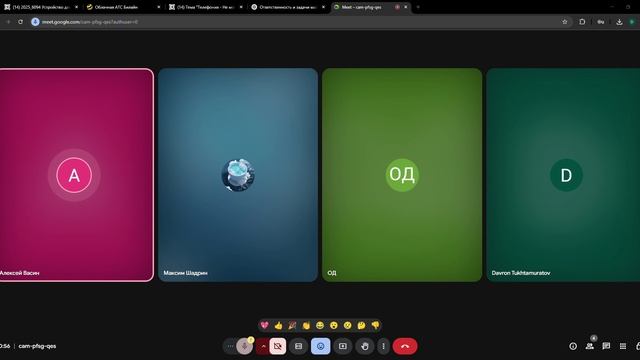The width and height of the screenshot is (640, 360).
Task: Open the activities panel icon
Action: pos(623,346)
